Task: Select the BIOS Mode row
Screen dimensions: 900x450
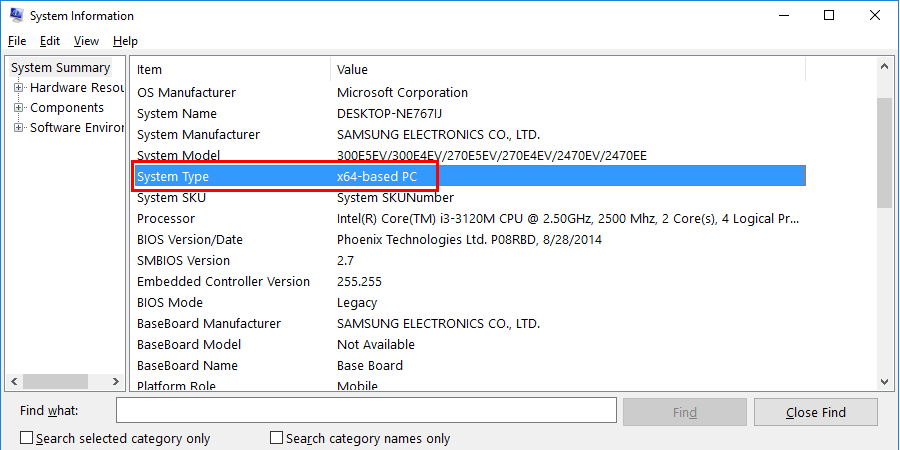Action: click(468, 302)
